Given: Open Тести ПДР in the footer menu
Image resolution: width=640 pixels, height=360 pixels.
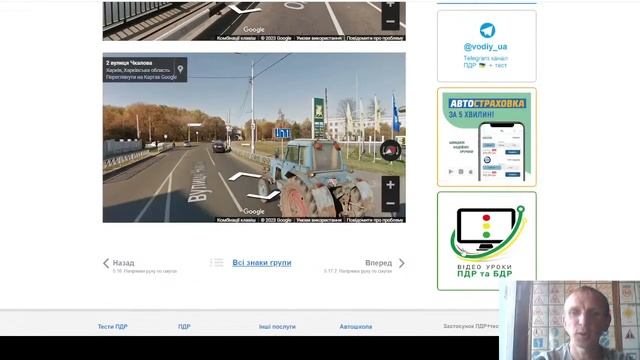Looking at the screenshot, I should (x=113, y=327).
